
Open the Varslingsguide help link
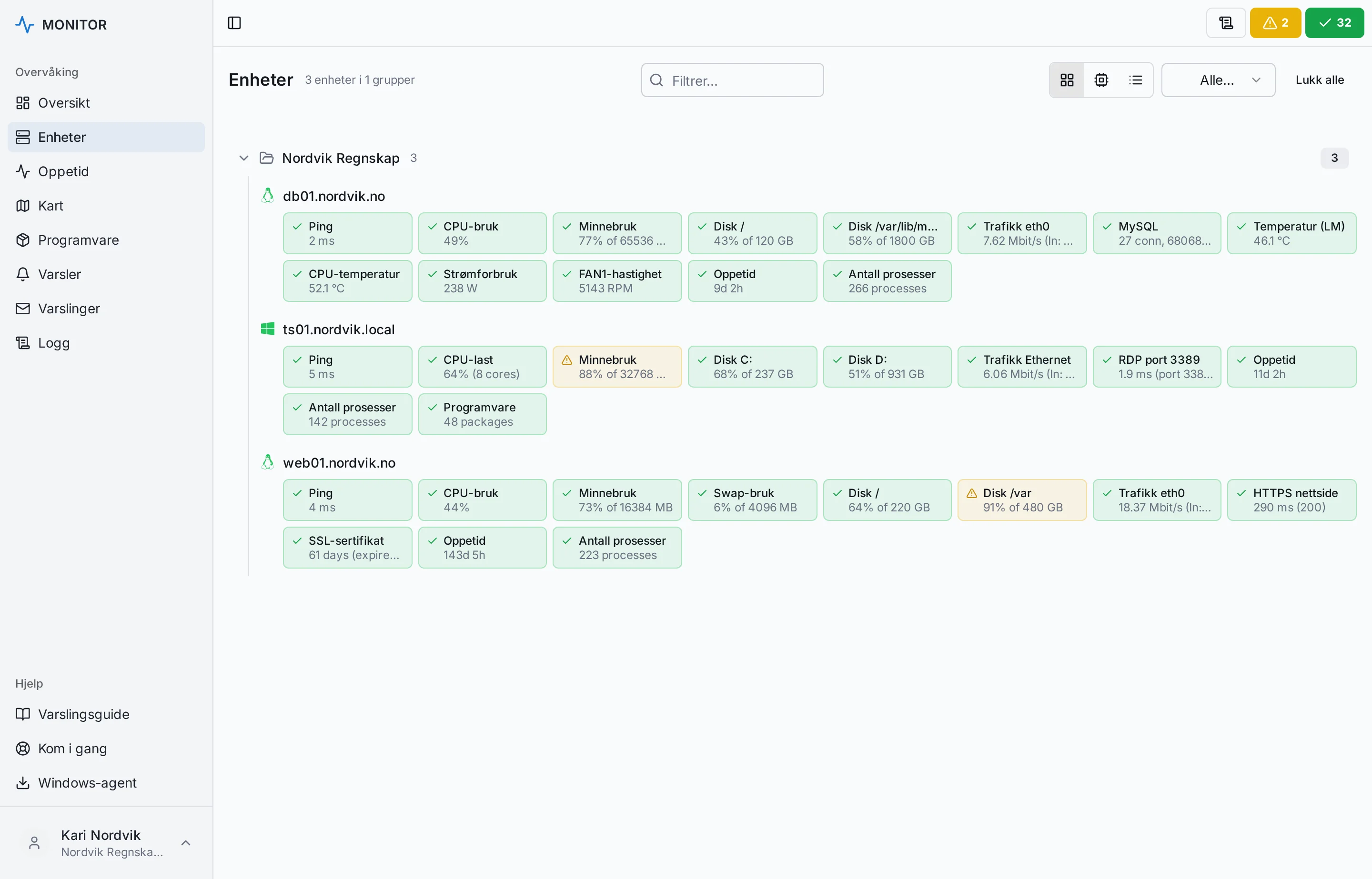point(106,714)
